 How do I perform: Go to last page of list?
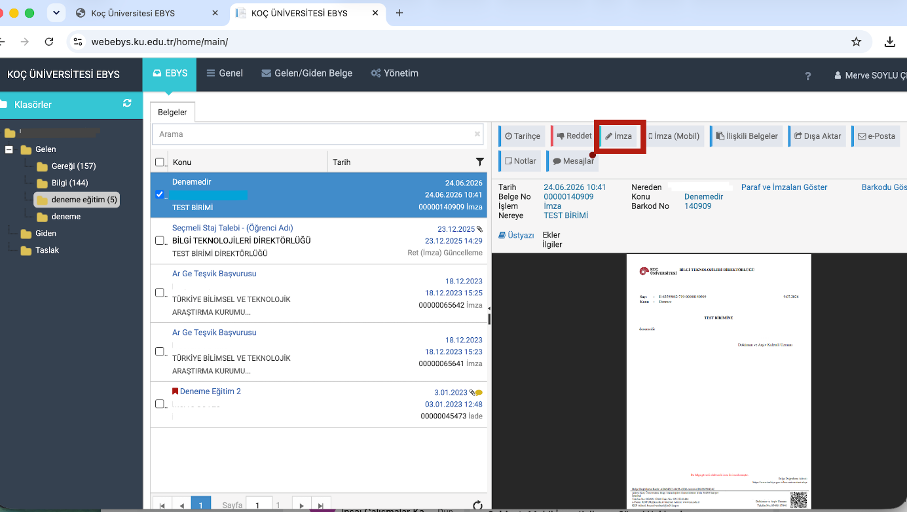[x=320, y=505]
